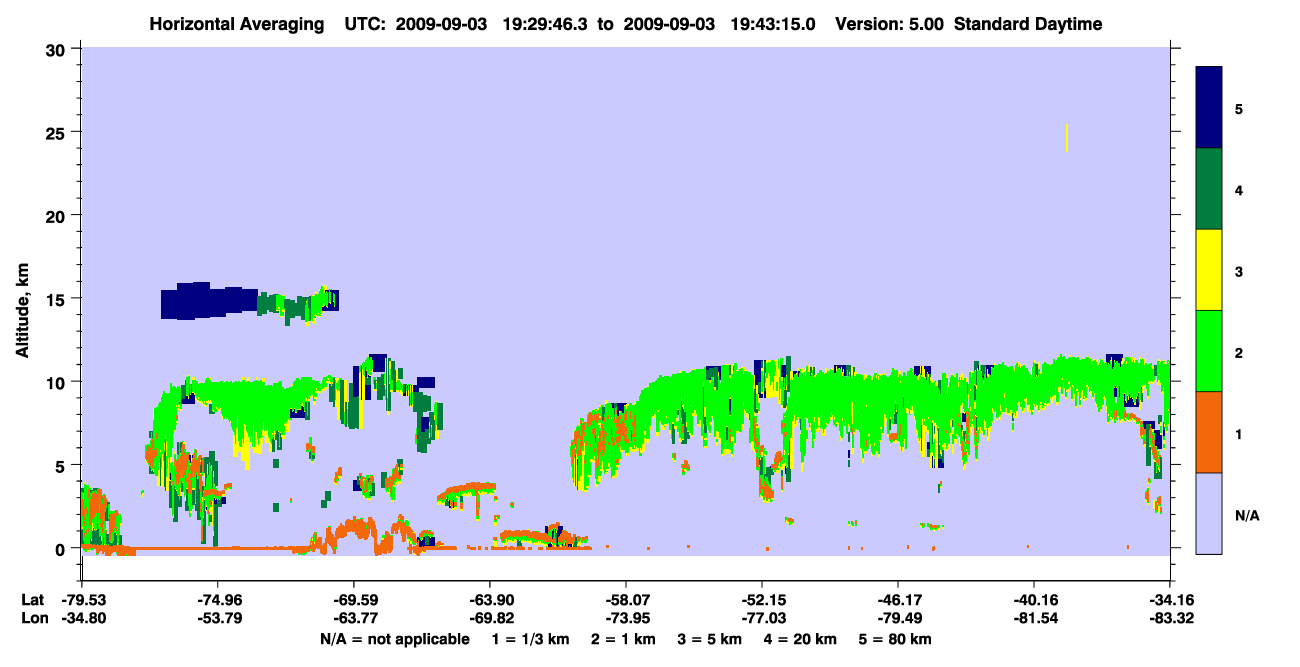This screenshot has height=667, width=1300.
Task: Click the bright green color bar segment labeled 2
Action: [x=1209, y=351]
